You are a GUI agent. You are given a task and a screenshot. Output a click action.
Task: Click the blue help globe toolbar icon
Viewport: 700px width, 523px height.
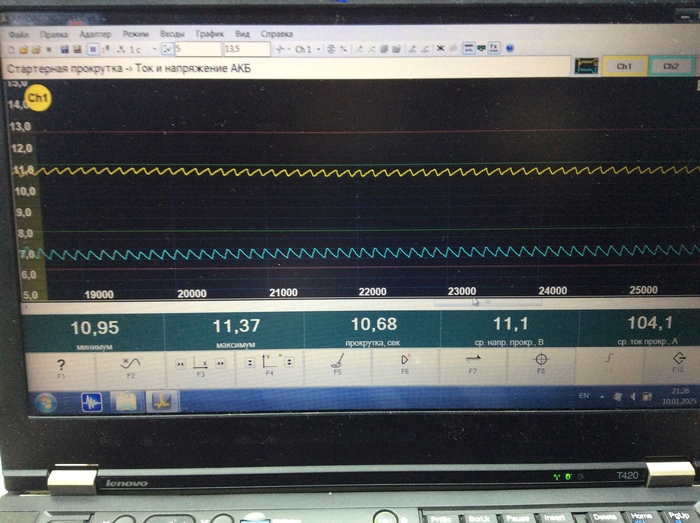pos(509,48)
